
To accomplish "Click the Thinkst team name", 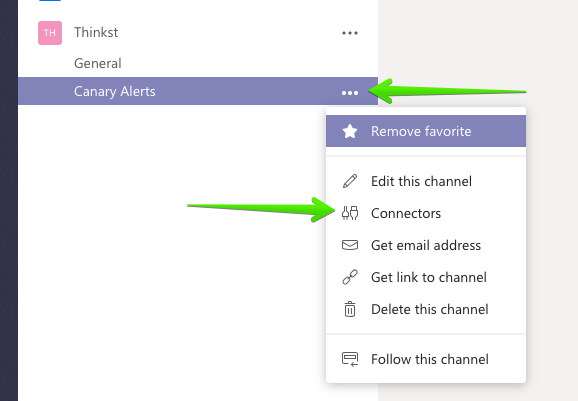I will (96, 32).
